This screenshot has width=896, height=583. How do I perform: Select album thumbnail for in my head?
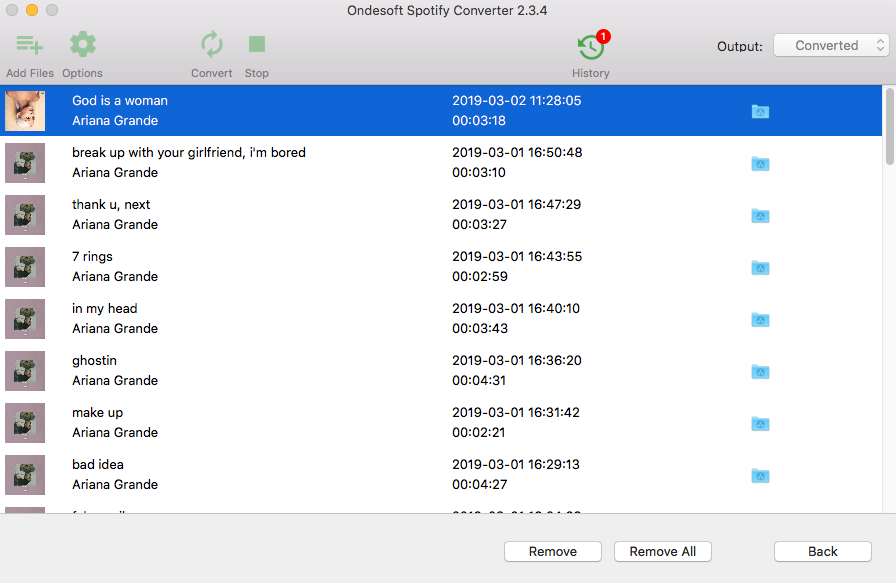(25, 319)
